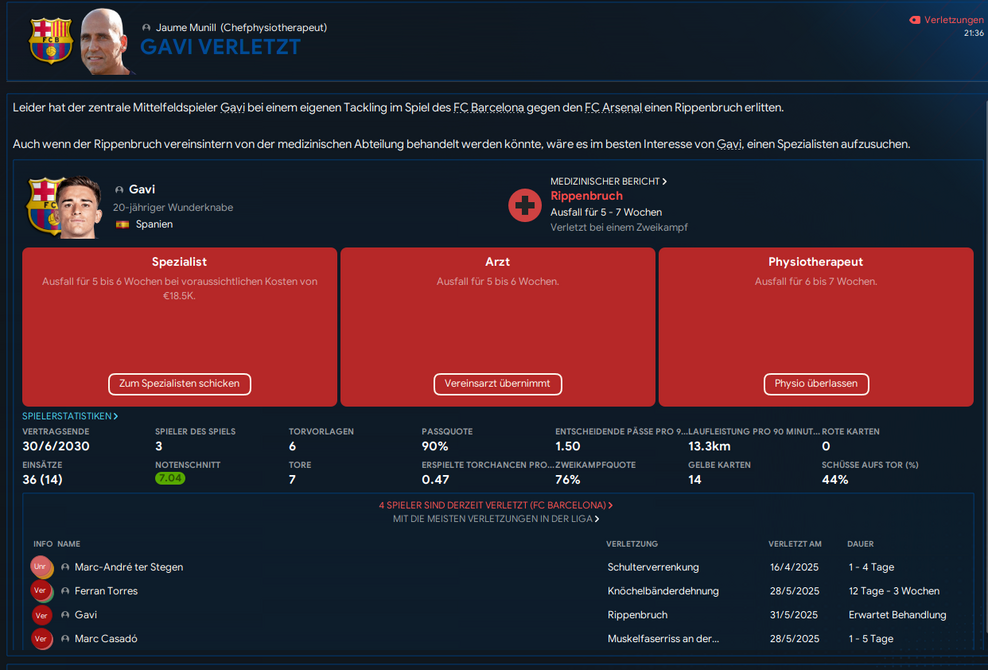Screen dimensions: 988x670
Task: Expand the Spielerstatistiken section
Action: (x=70, y=416)
